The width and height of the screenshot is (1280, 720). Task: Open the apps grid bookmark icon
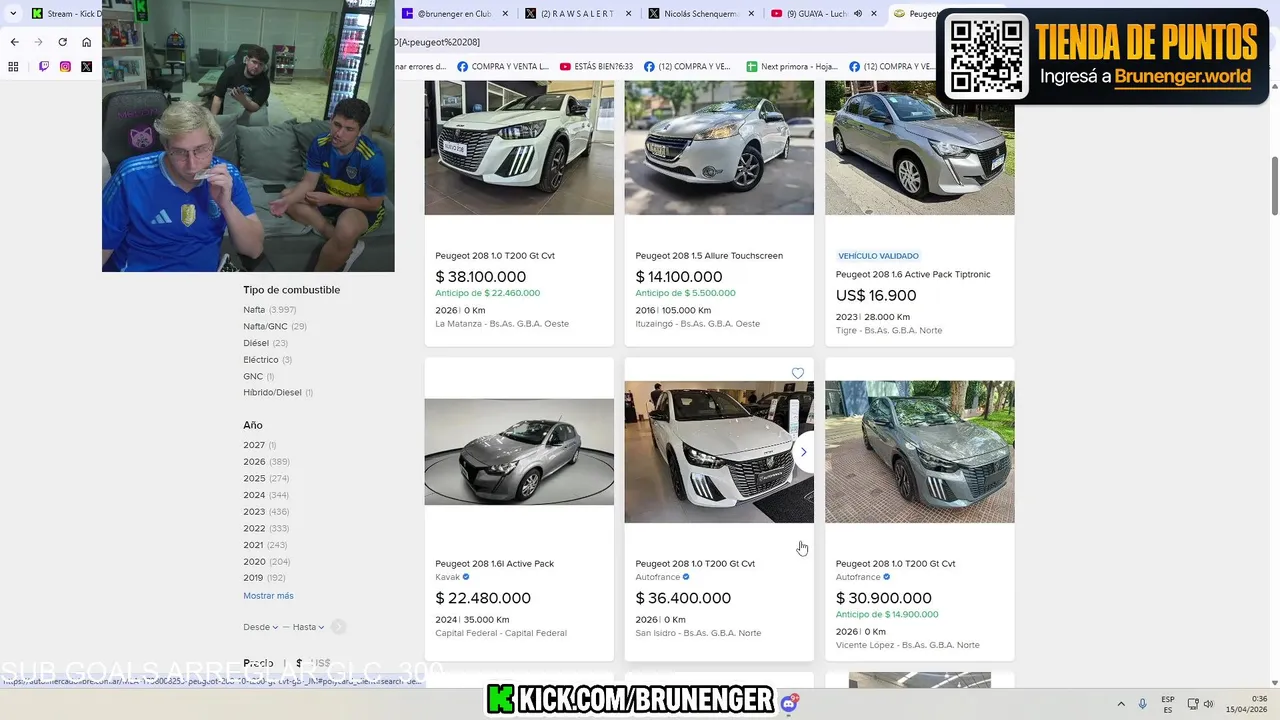(13, 67)
